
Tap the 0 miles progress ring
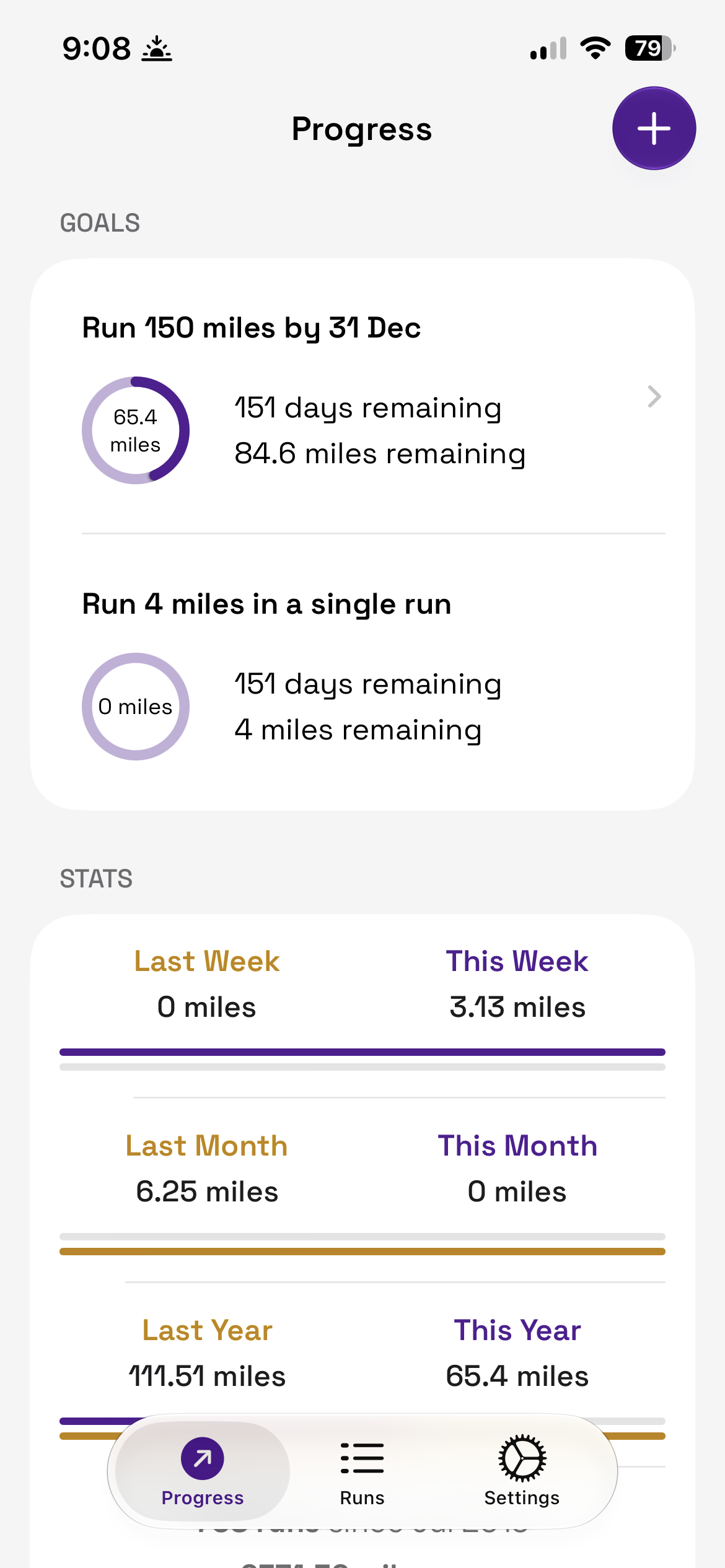[x=136, y=707]
